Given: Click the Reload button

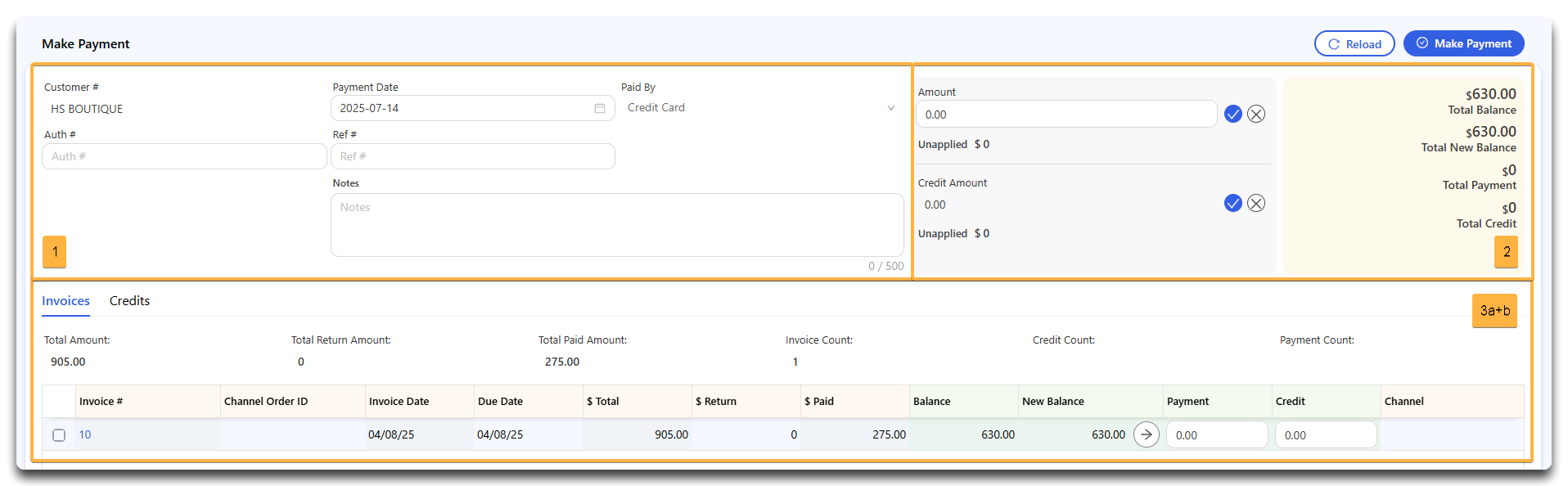Looking at the screenshot, I should [x=1354, y=44].
